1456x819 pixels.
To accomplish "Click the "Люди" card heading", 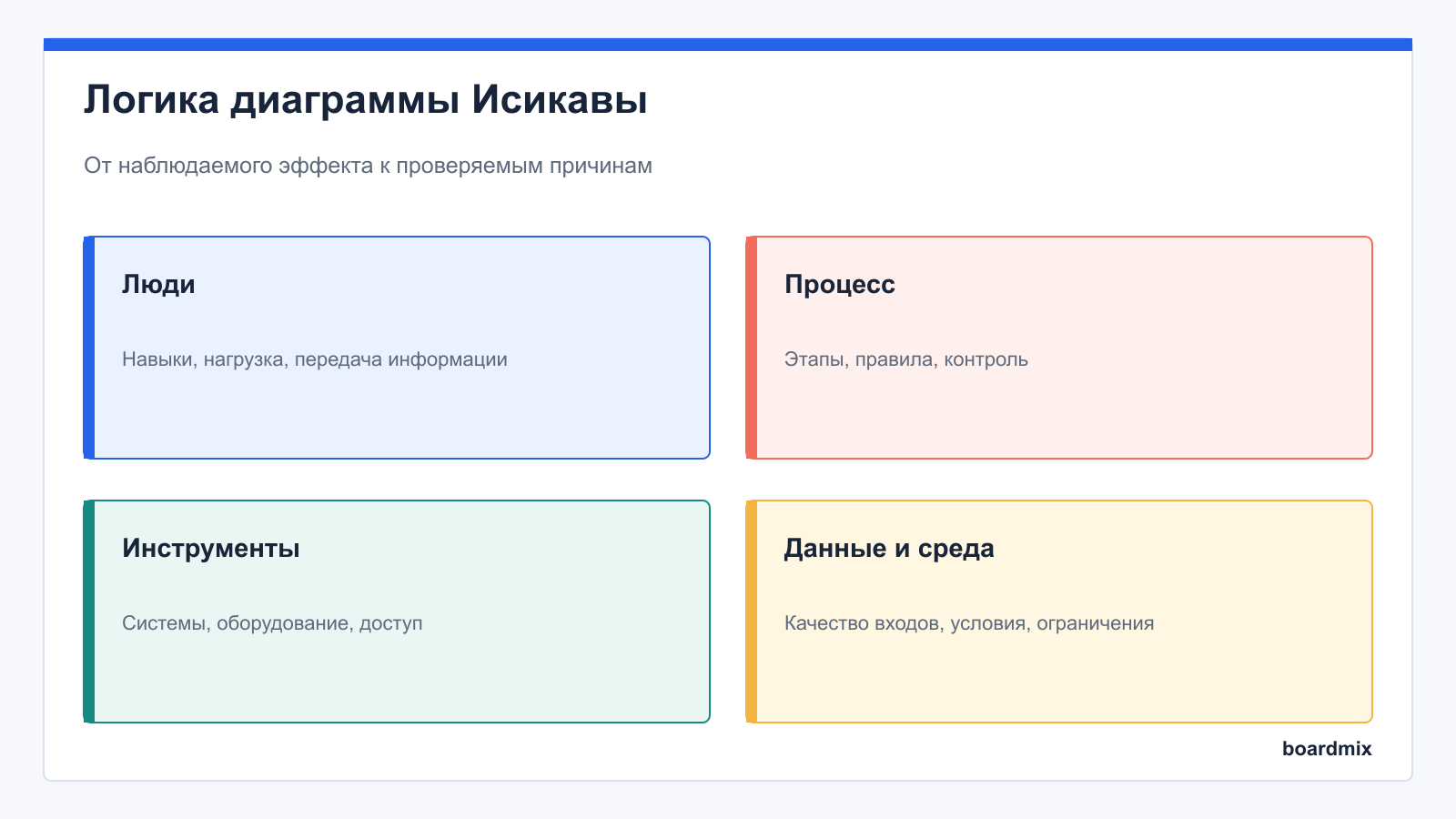I will [x=158, y=285].
